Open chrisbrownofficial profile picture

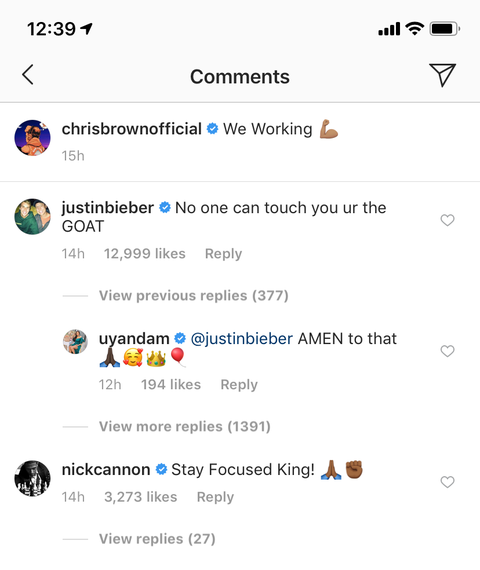pos(32,138)
